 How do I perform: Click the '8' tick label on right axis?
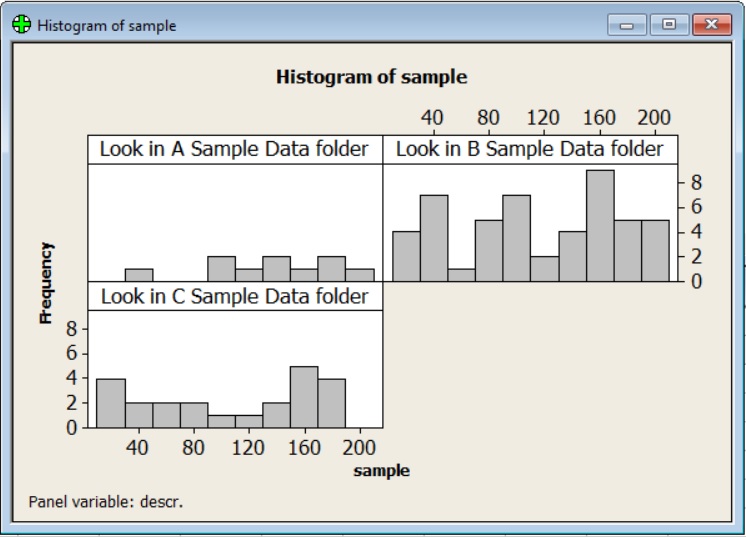tap(696, 183)
